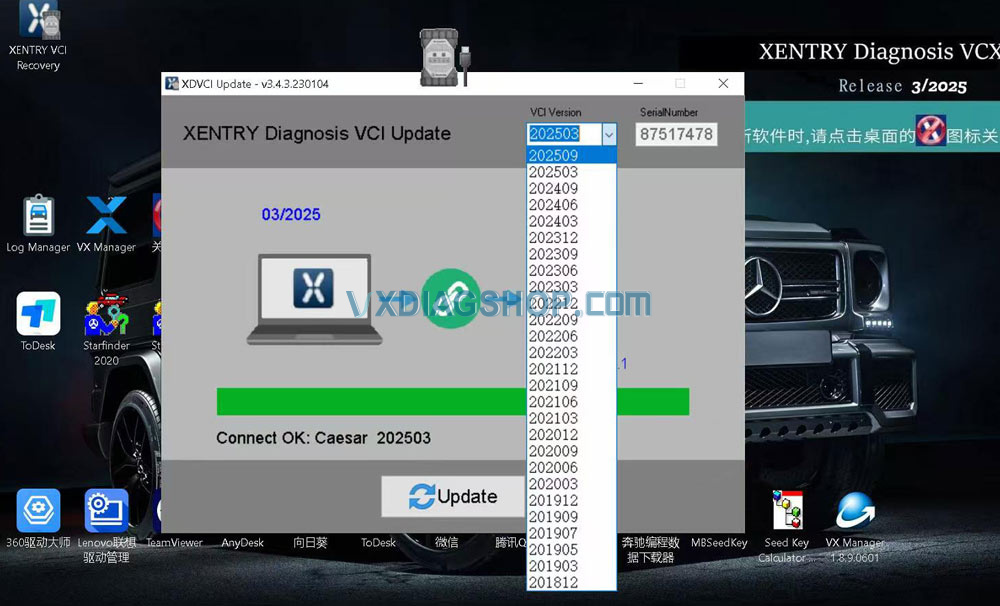Open 向日葵 desktop shortcut

(310, 542)
